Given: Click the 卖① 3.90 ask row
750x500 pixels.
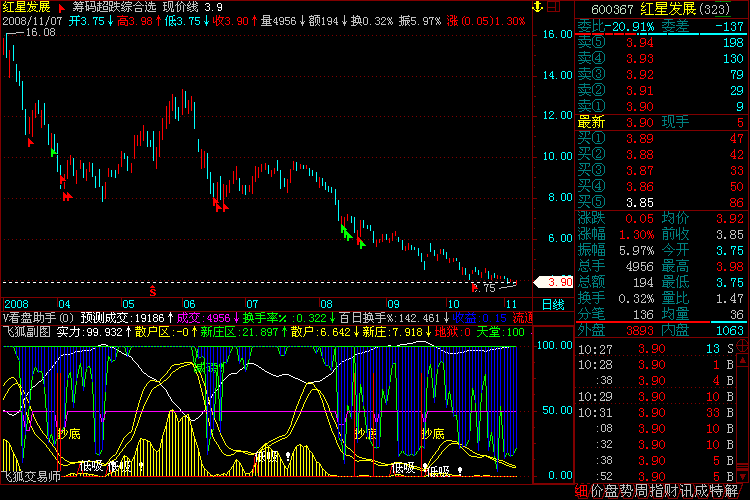Looking at the screenshot, I should point(661,106).
